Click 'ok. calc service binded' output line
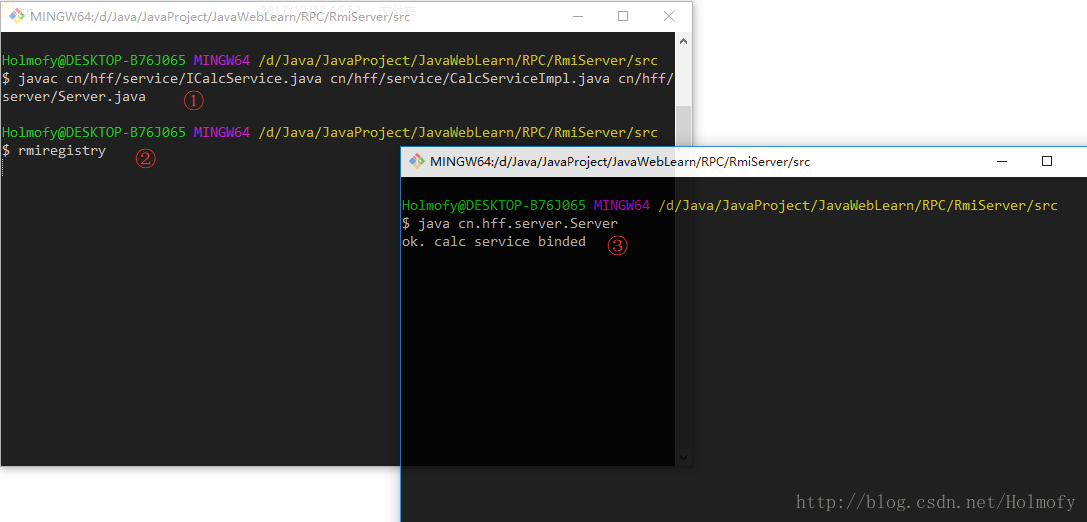The width and height of the screenshot is (1087, 522). (494, 242)
